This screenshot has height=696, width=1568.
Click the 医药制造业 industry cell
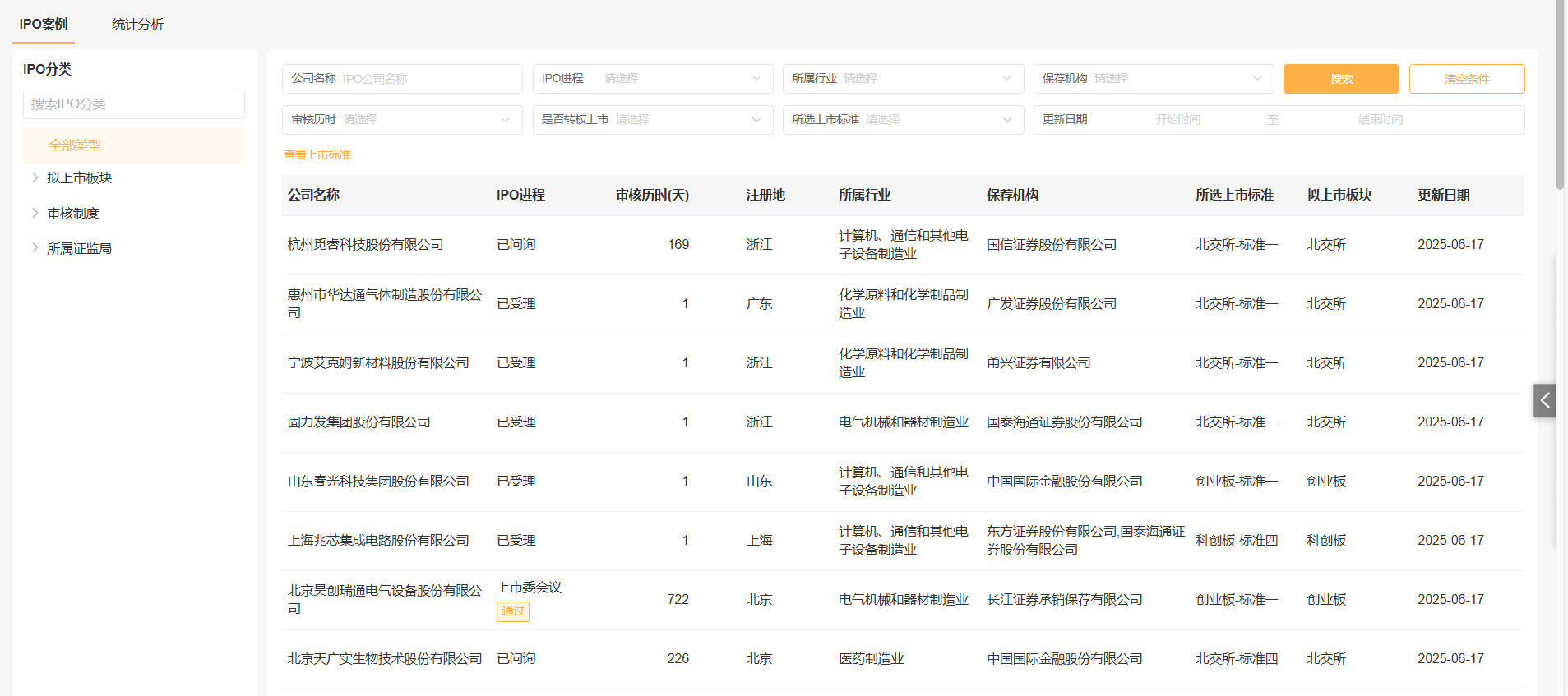872,659
